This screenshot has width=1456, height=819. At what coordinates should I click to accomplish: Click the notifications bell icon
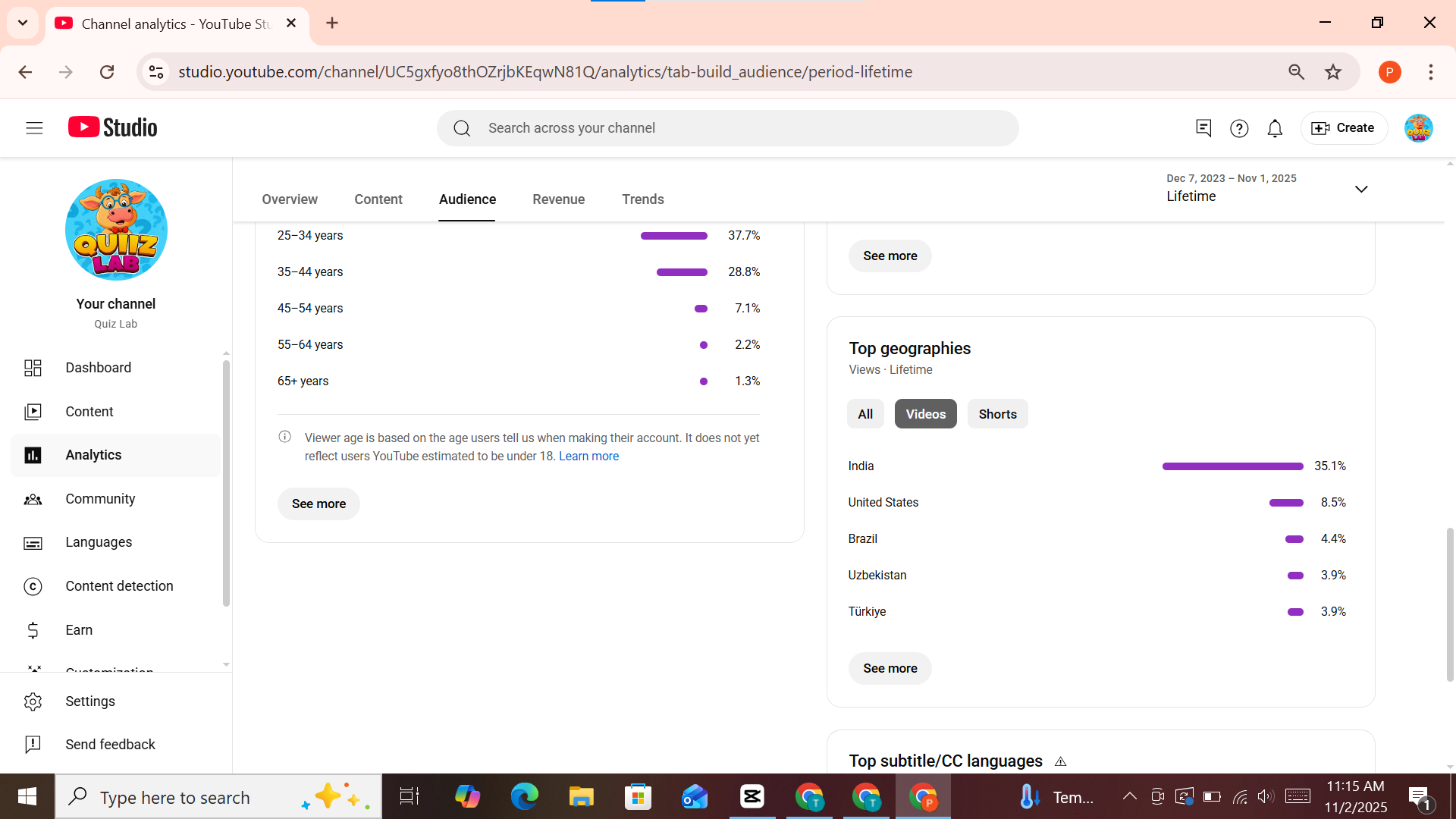coord(1275,128)
